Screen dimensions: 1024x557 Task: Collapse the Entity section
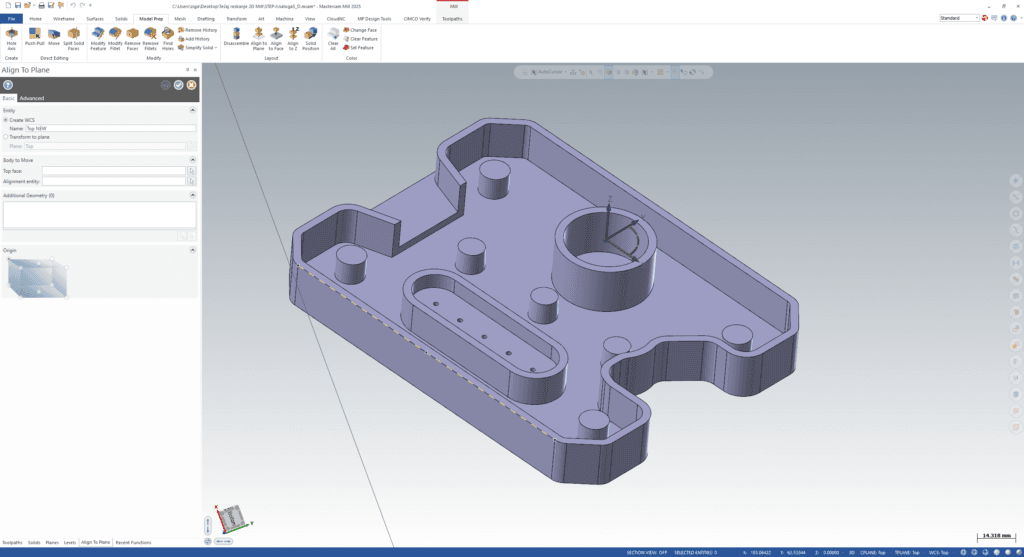[x=192, y=110]
